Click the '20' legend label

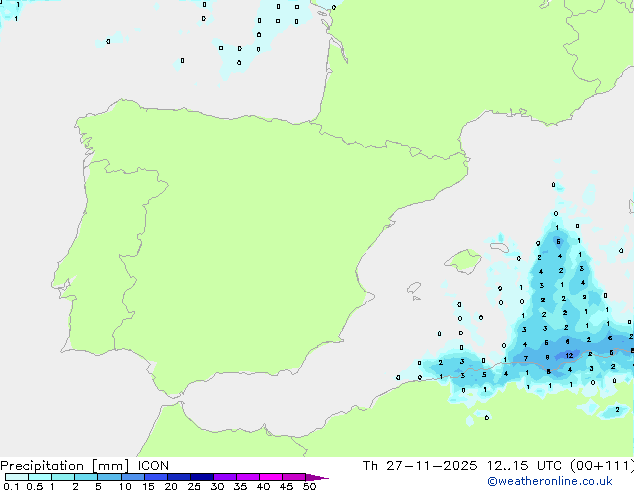[171, 486]
